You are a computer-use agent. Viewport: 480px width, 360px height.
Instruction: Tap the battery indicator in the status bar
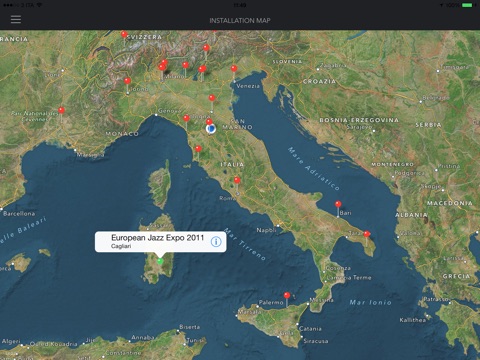(467, 5)
